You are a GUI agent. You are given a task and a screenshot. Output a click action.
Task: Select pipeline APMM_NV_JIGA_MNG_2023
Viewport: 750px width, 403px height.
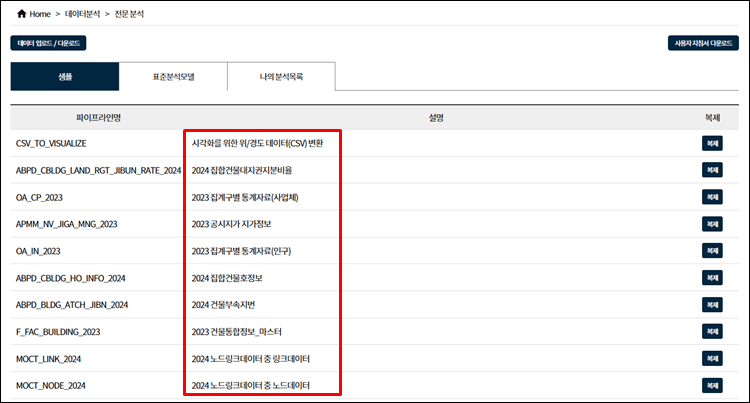[66, 224]
